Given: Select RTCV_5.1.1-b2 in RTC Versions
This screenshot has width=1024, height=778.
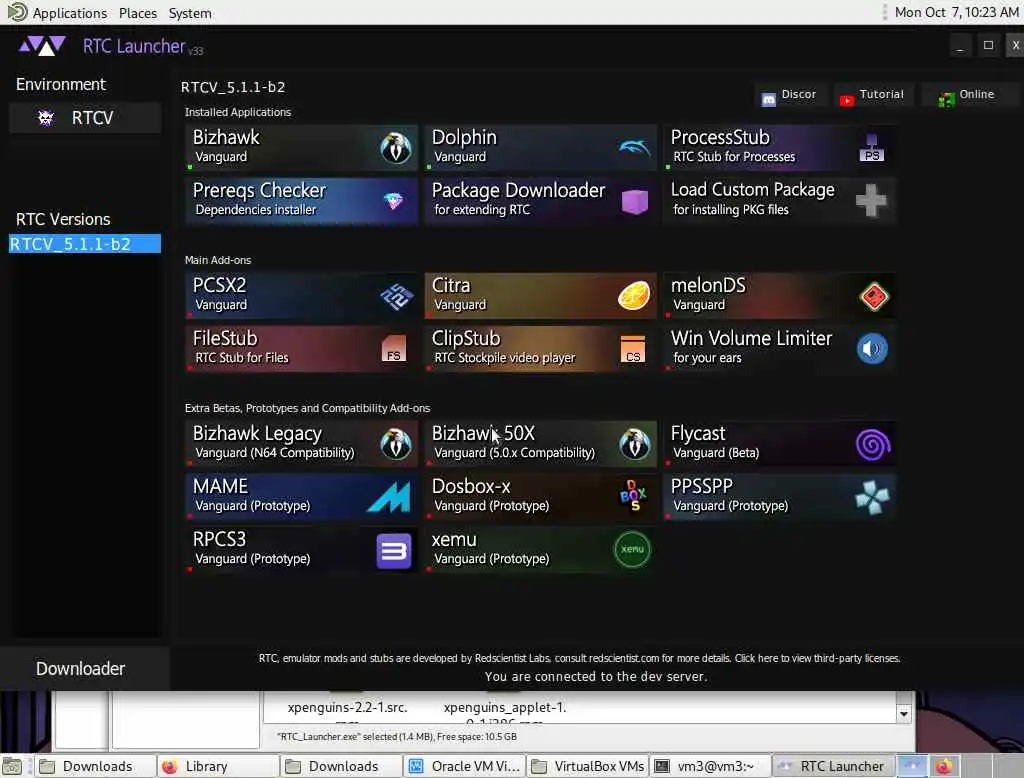Looking at the screenshot, I should [x=85, y=244].
